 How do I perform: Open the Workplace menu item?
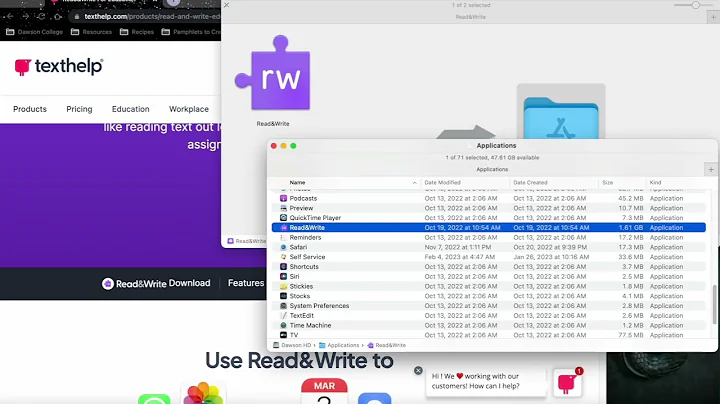pos(189,109)
